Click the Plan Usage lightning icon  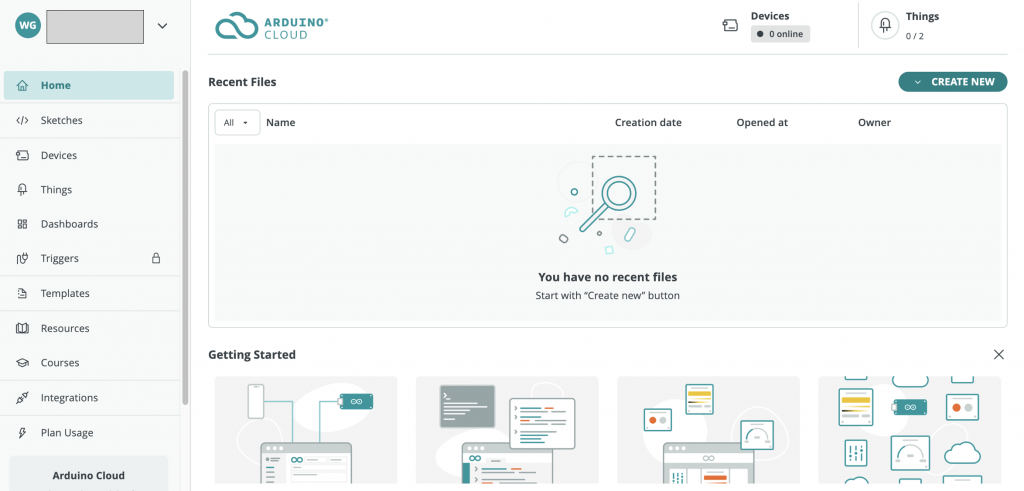pyautogui.click(x=22, y=433)
